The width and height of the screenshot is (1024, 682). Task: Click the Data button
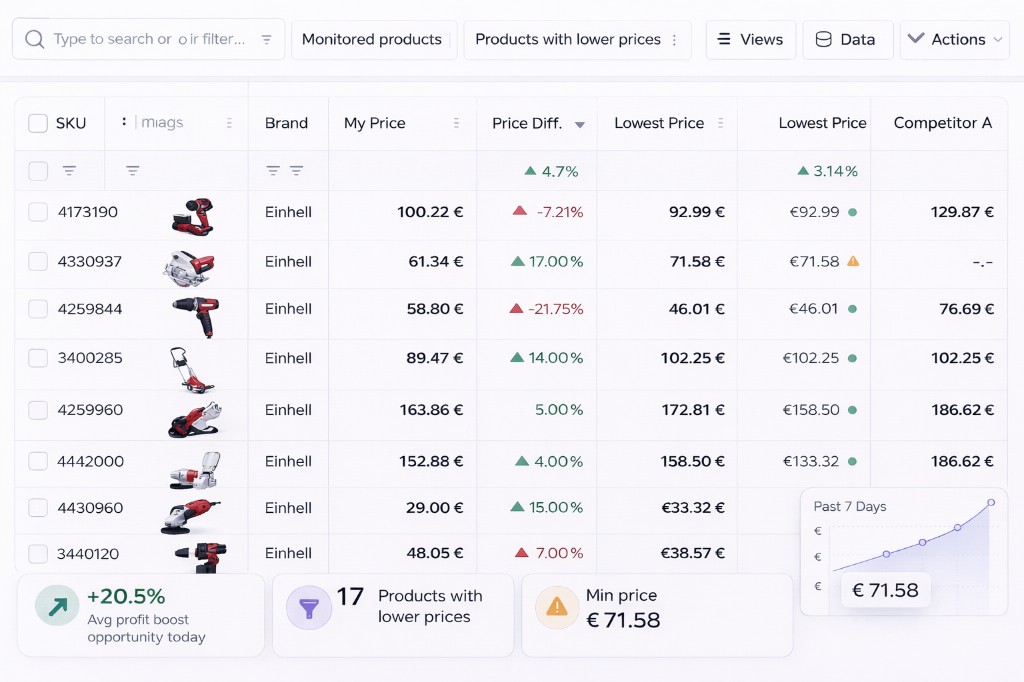[x=846, y=40]
